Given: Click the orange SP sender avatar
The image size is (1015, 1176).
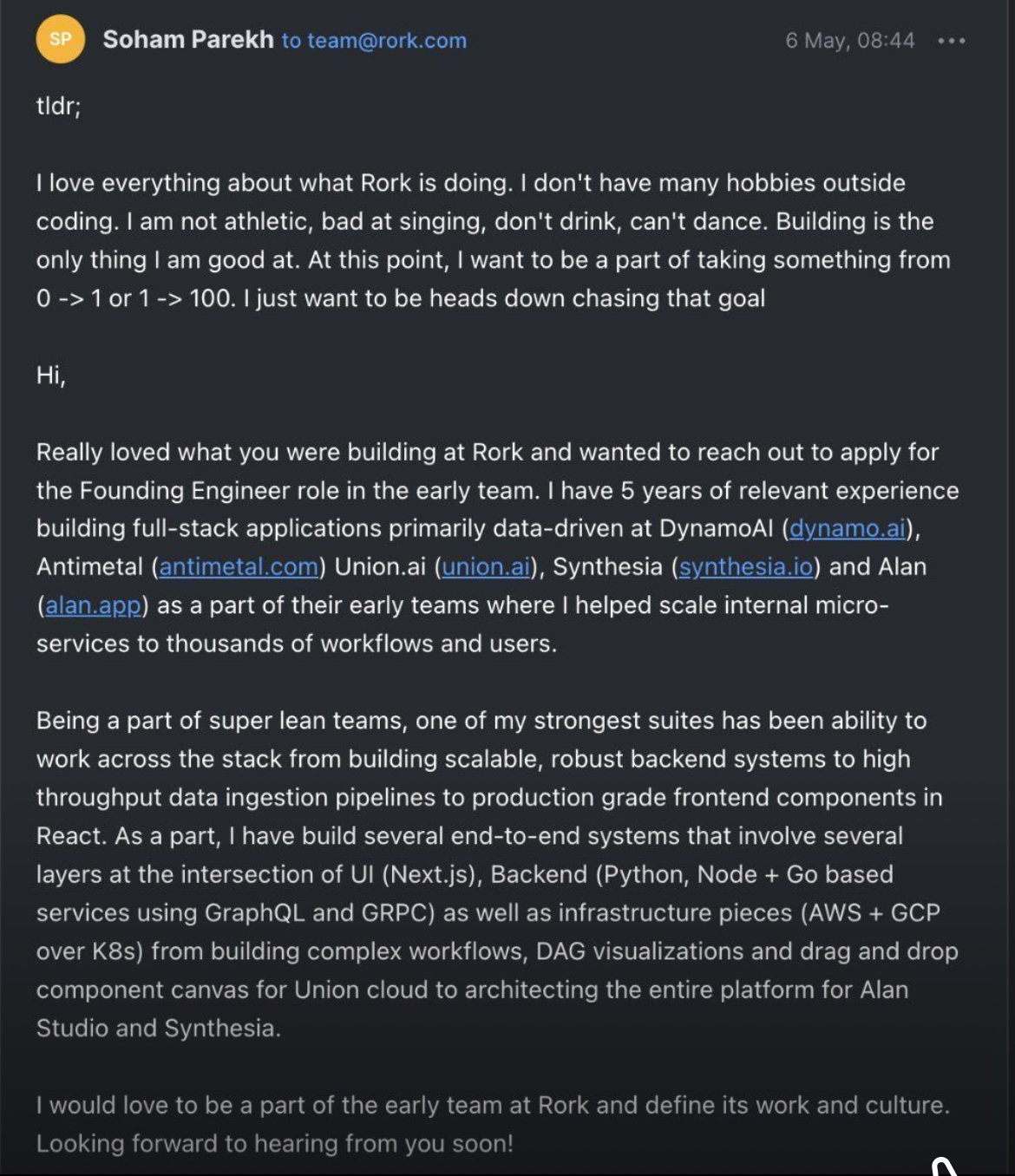Looking at the screenshot, I should tap(60, 39).
